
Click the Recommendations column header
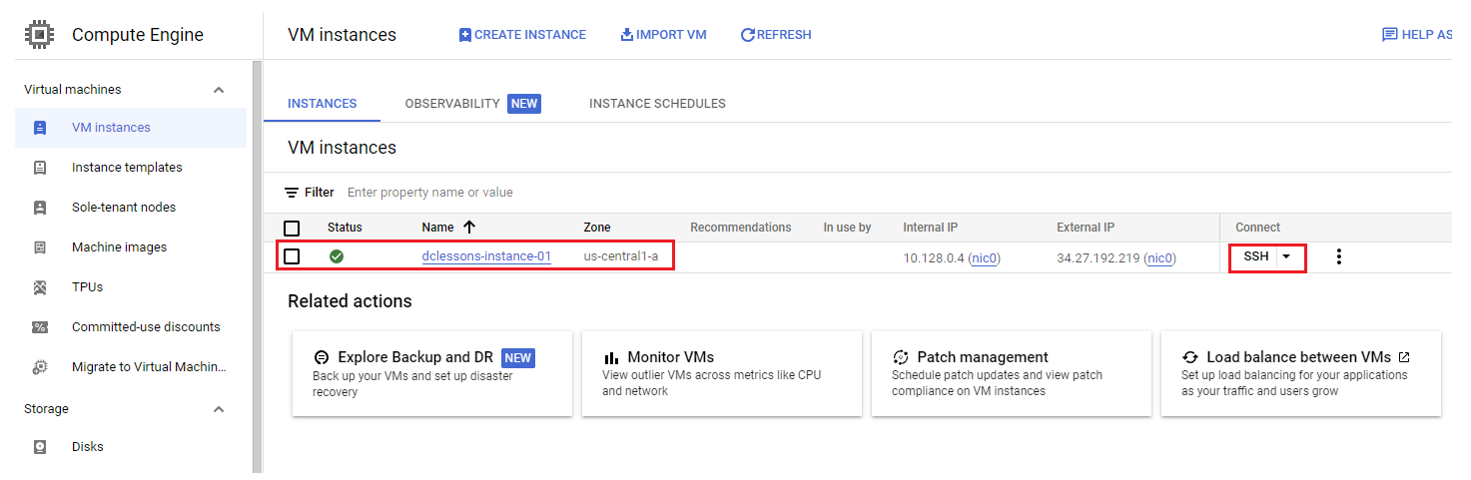pyautogui.click(x=740, y=228)
